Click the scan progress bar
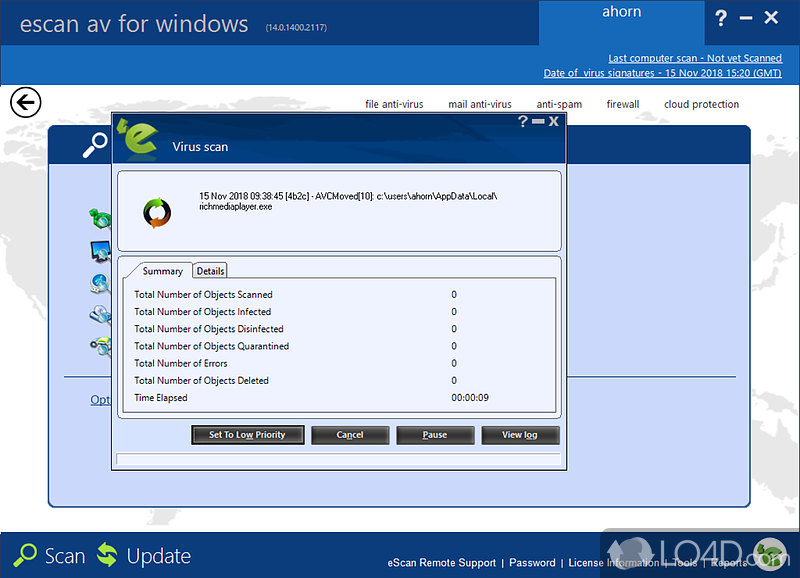800x578 pixels. 339,459
